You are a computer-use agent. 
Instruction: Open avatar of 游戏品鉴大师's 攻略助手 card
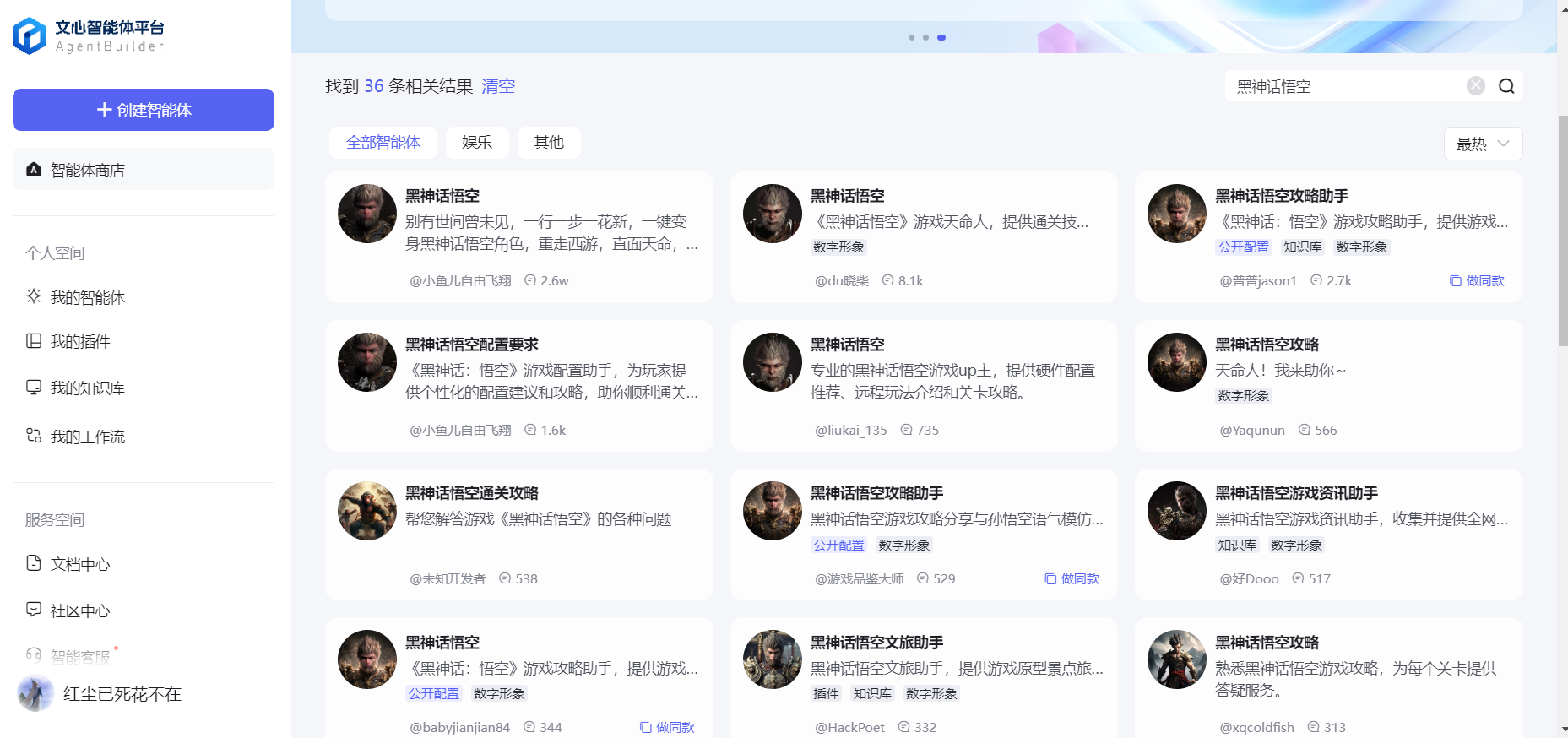coord(773,511)
